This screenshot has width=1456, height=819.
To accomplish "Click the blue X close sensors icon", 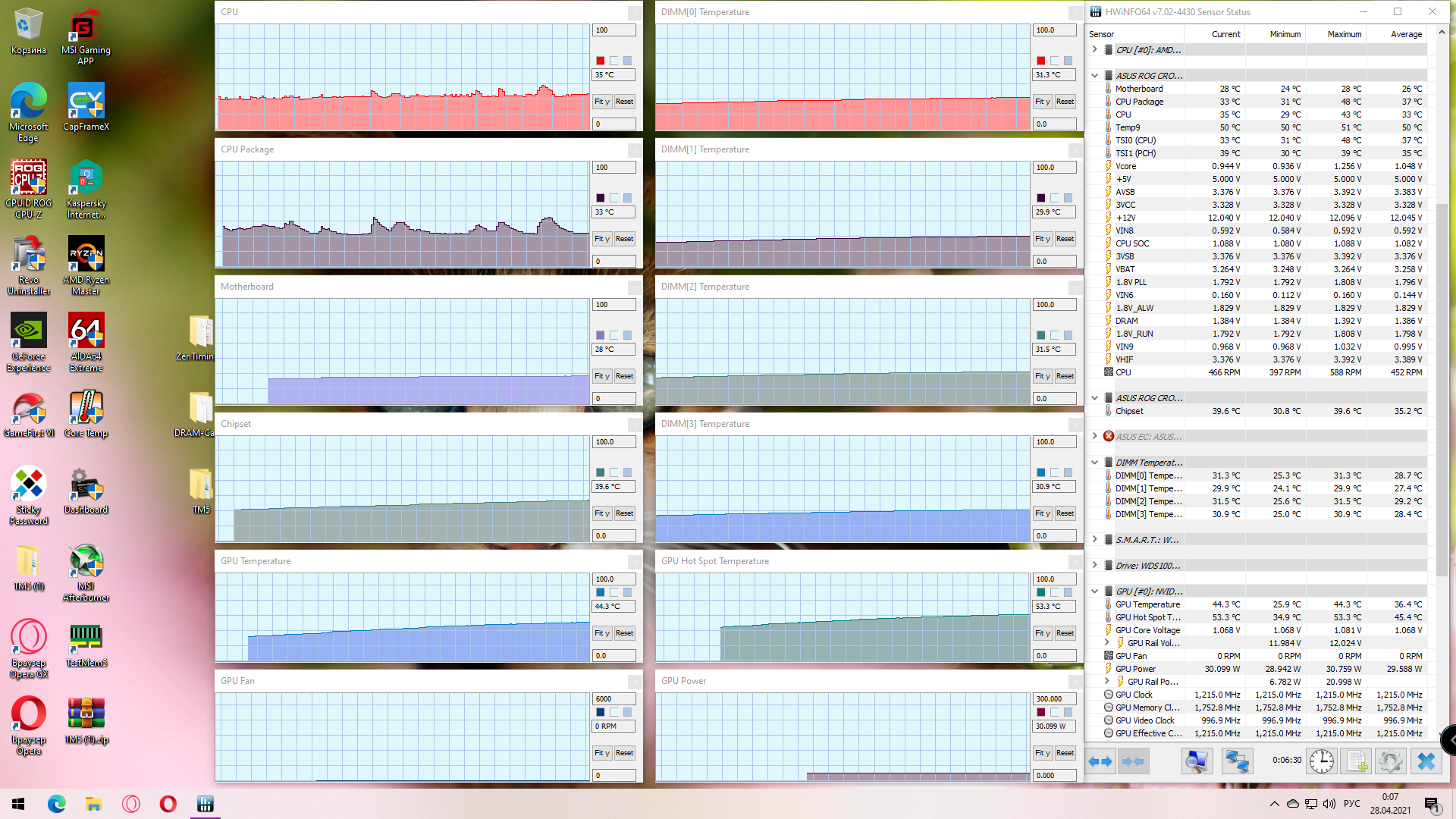I will tap(1426, 761).
